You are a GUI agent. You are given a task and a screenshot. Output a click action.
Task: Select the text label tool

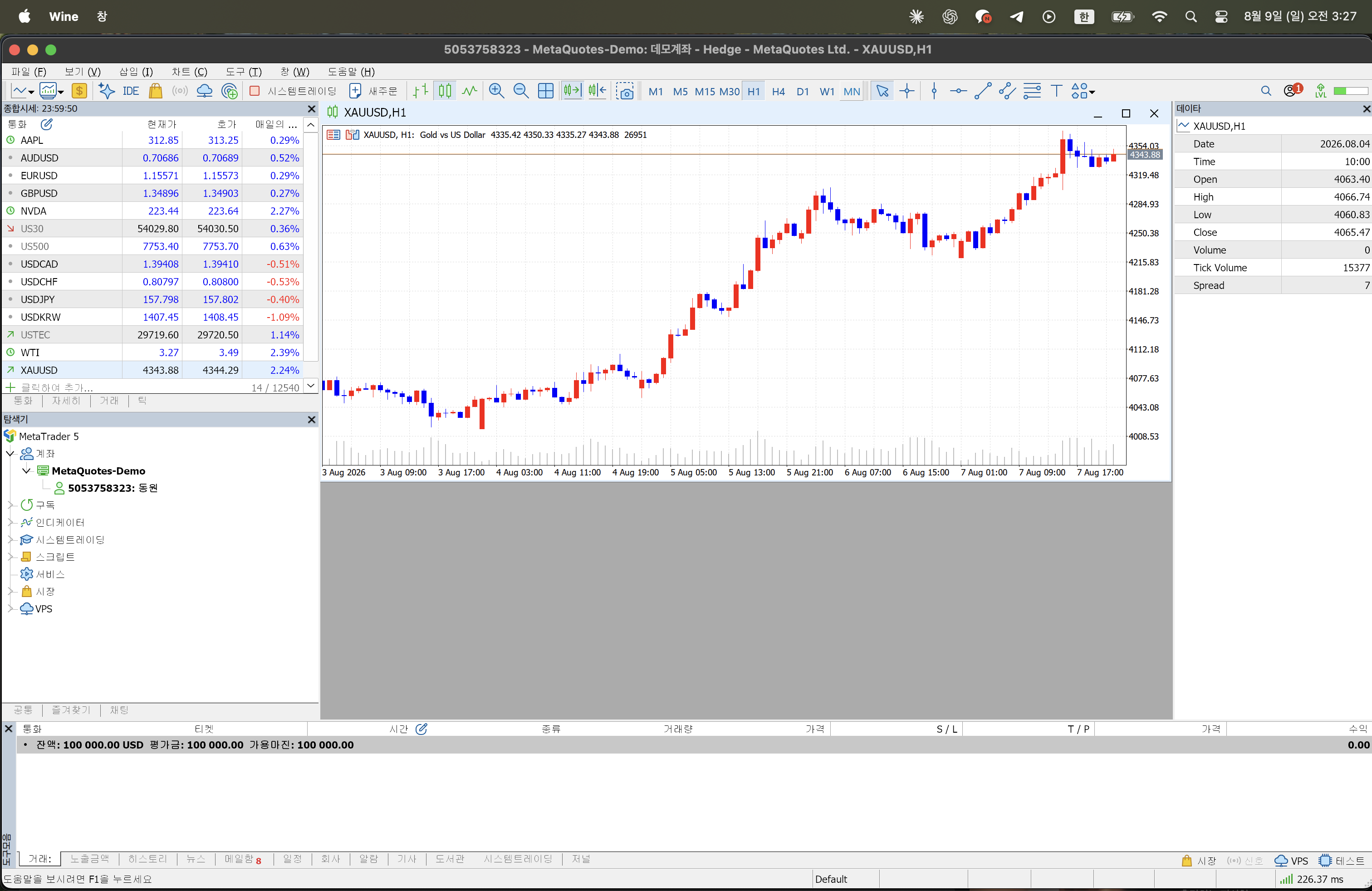pyautogui.click(x=1056, y=90)
